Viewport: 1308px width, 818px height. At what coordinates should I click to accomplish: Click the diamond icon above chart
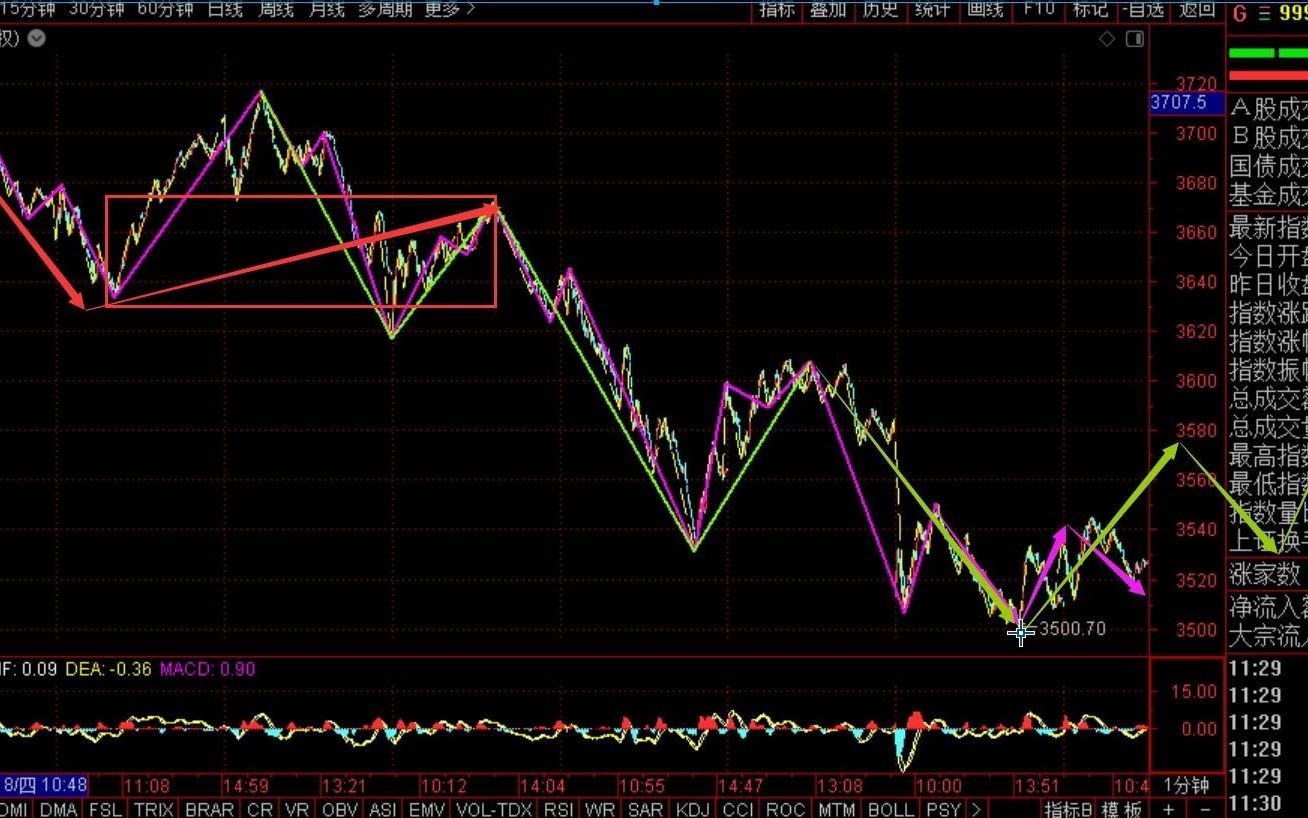point(1107,39)
